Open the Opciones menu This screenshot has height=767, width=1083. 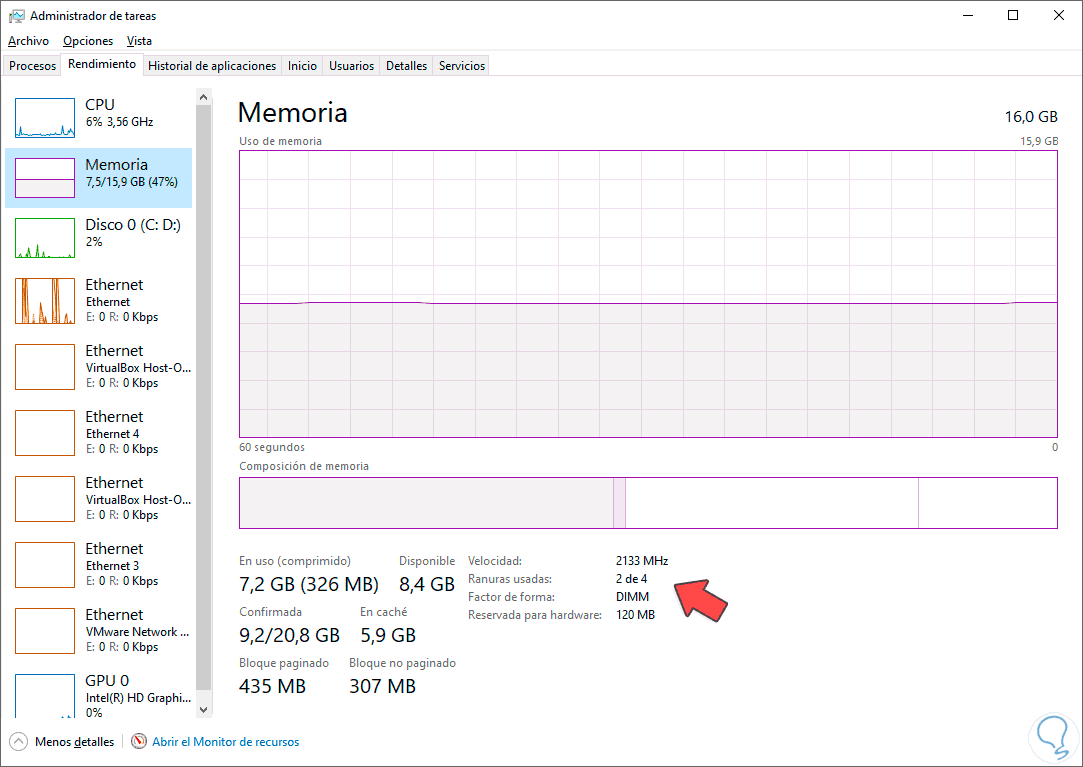tap(88, 41)
